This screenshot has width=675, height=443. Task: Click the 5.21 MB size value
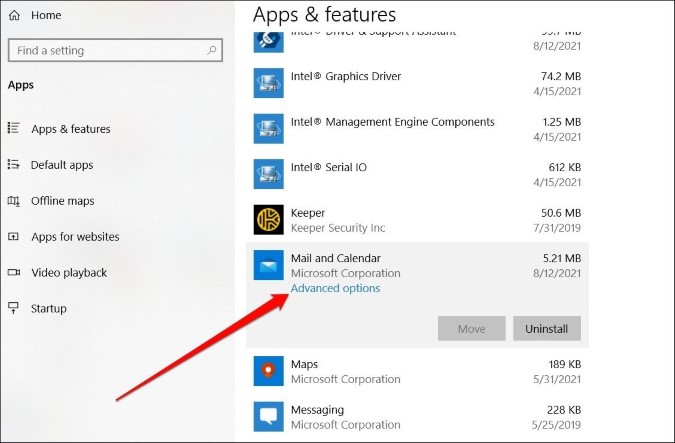562,258
